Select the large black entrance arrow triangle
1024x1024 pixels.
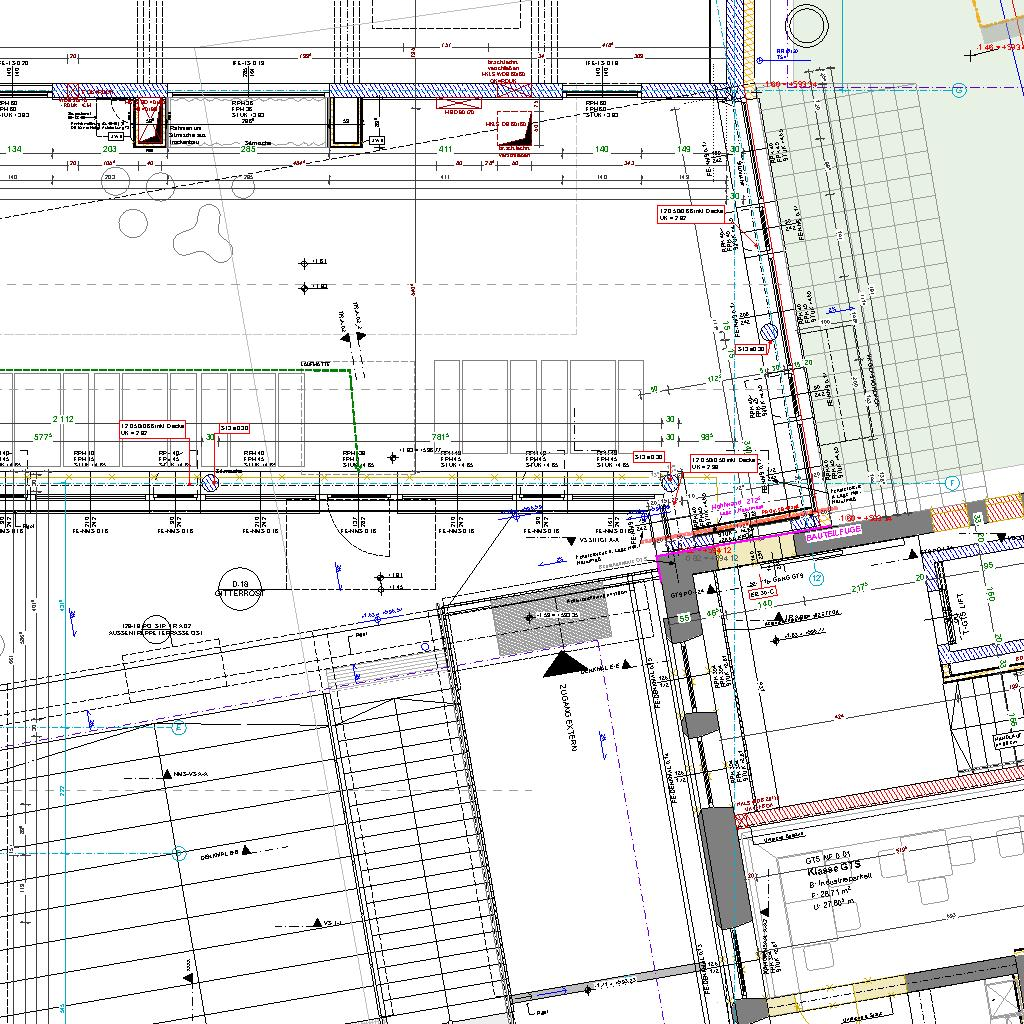pyautogui.click(x=565, y=664)
